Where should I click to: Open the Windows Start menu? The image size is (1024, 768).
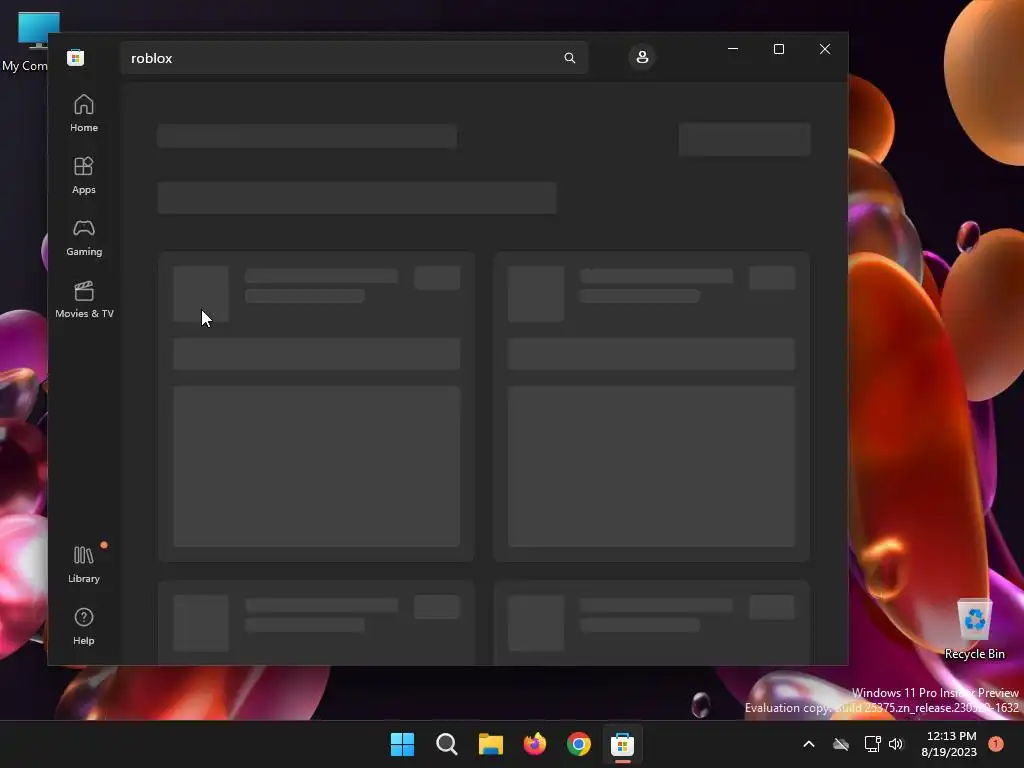pyautogui.click(x=402, y=744)
